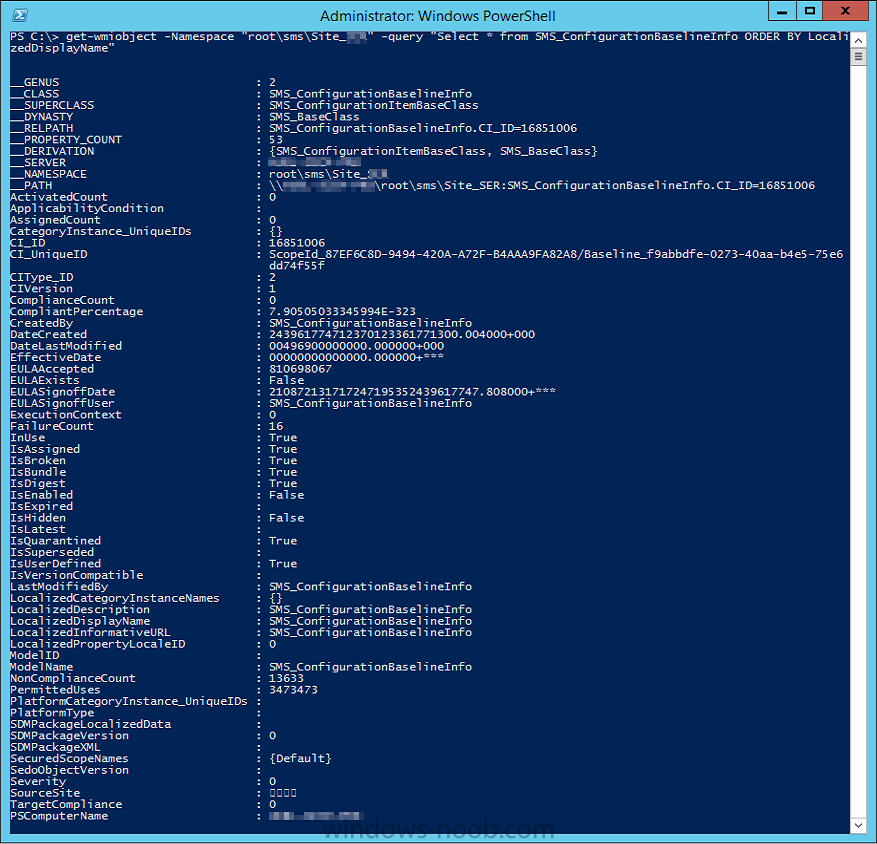Click the LocalizedInformativeURL value

pyautogui.click(x=370, y=633)
